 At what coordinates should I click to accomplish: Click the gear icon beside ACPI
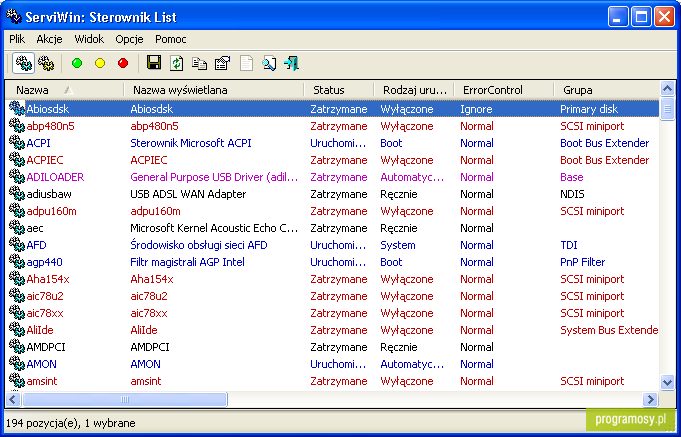tap(17, 143)
